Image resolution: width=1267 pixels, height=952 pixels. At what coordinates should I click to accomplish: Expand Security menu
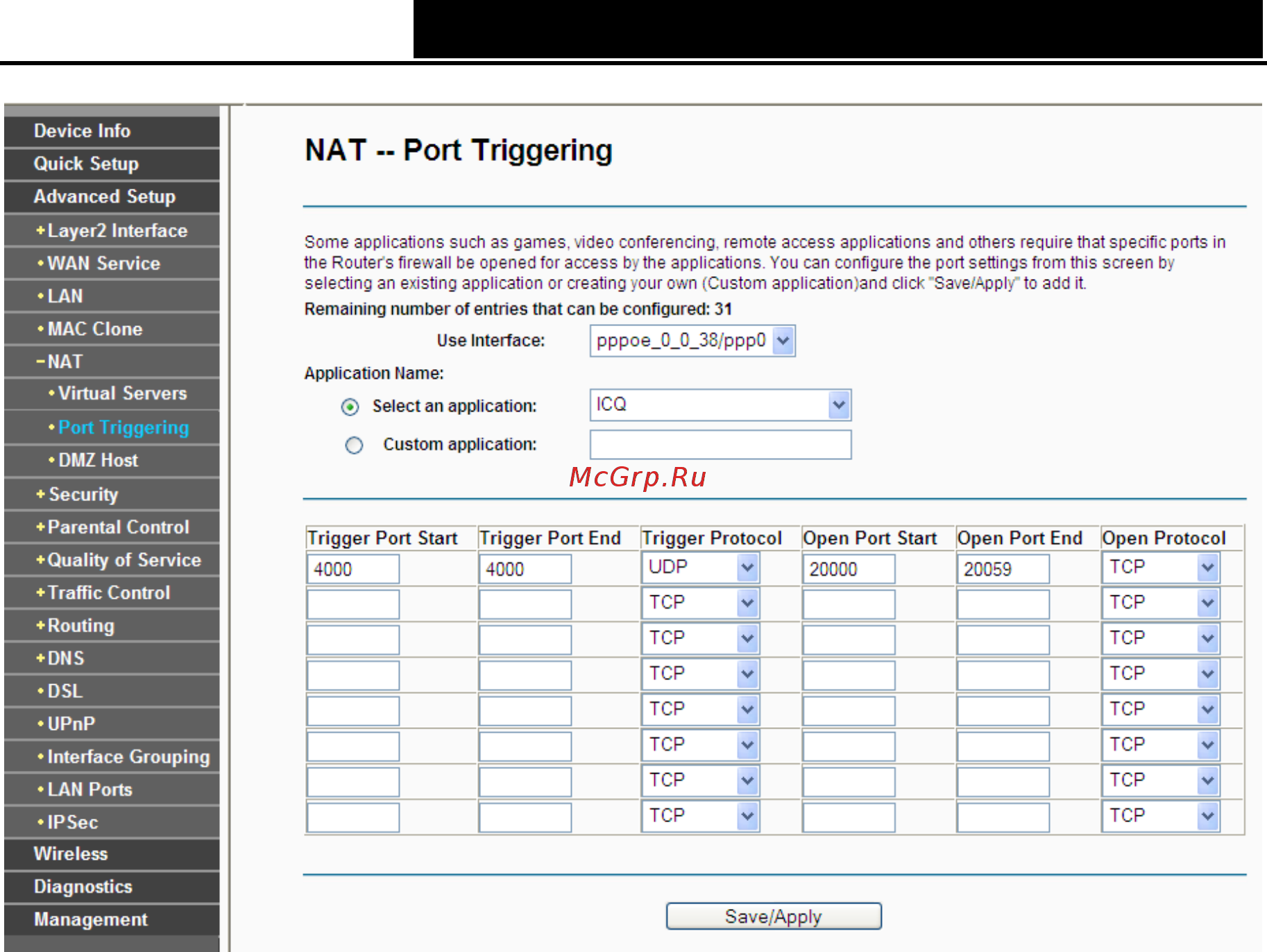point(77,494)
